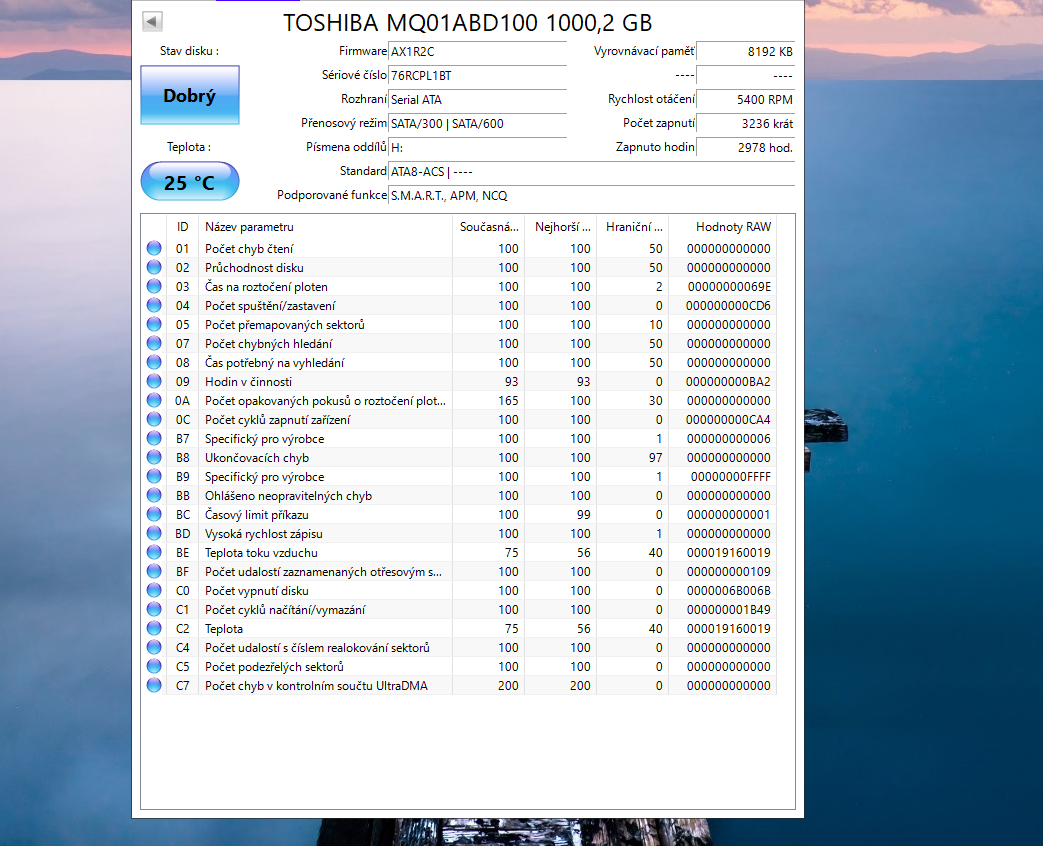The image size is (1043, 846).
Task: Select the icon beside Počet podezřelých sektorů
Action: [x=153, y=666]
